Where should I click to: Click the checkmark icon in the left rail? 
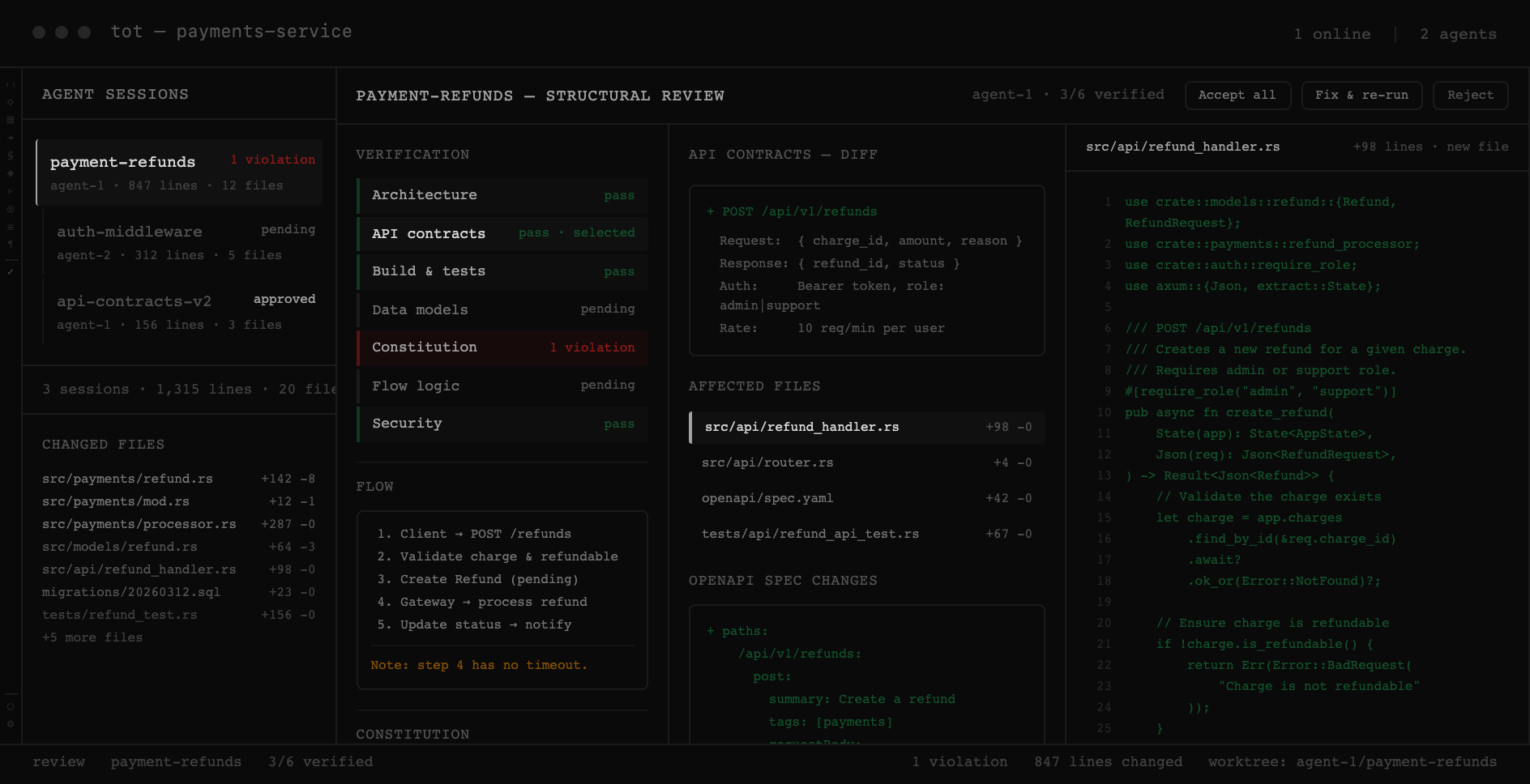tap(11, 271)
